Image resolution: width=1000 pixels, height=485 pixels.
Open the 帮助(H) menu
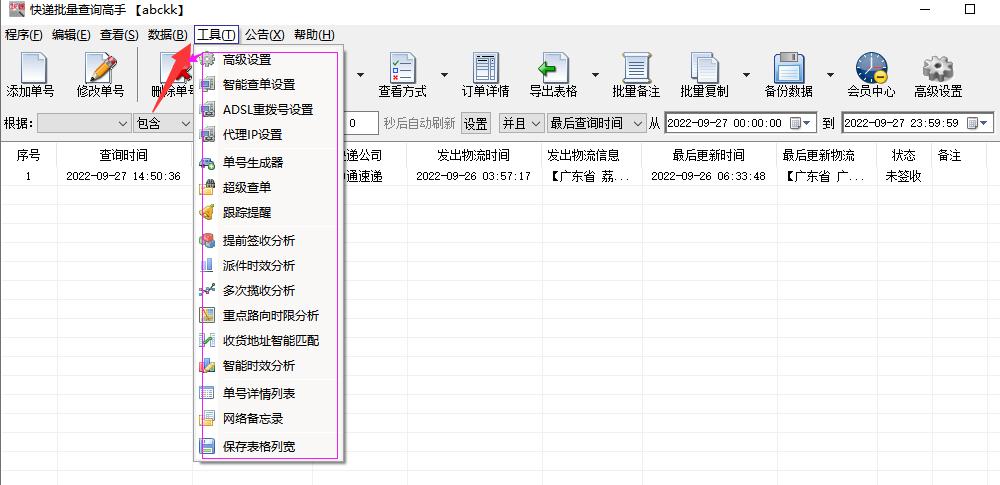point(314,35)
